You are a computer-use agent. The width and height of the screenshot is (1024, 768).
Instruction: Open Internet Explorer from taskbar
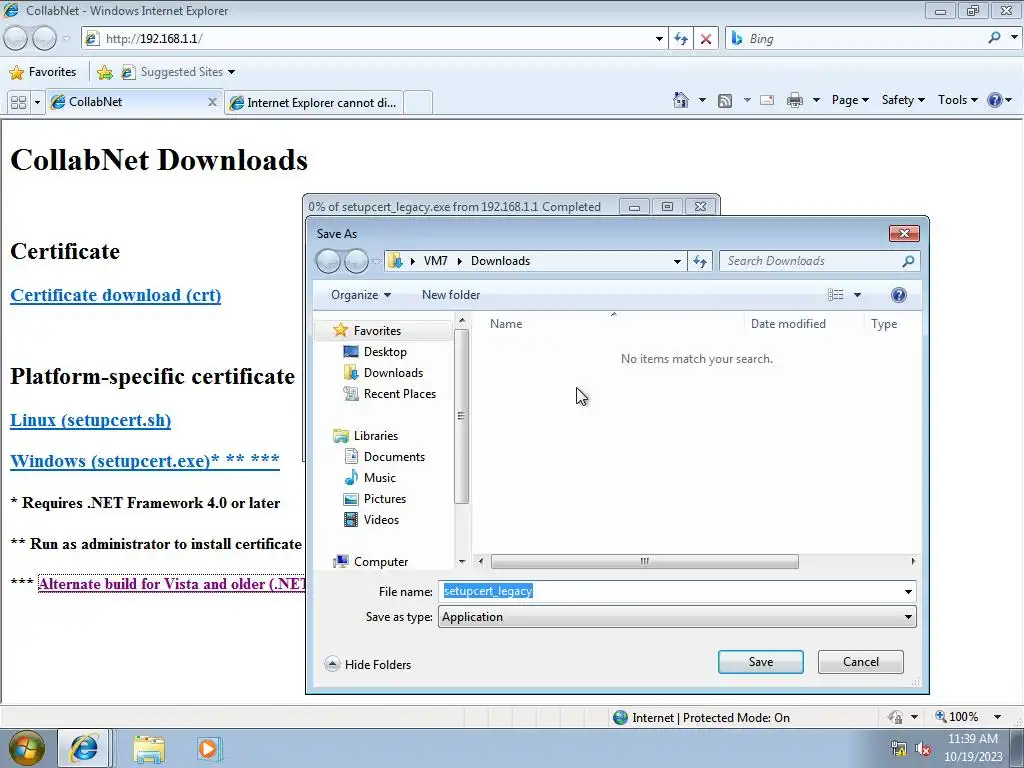click(x=84, y=748)
